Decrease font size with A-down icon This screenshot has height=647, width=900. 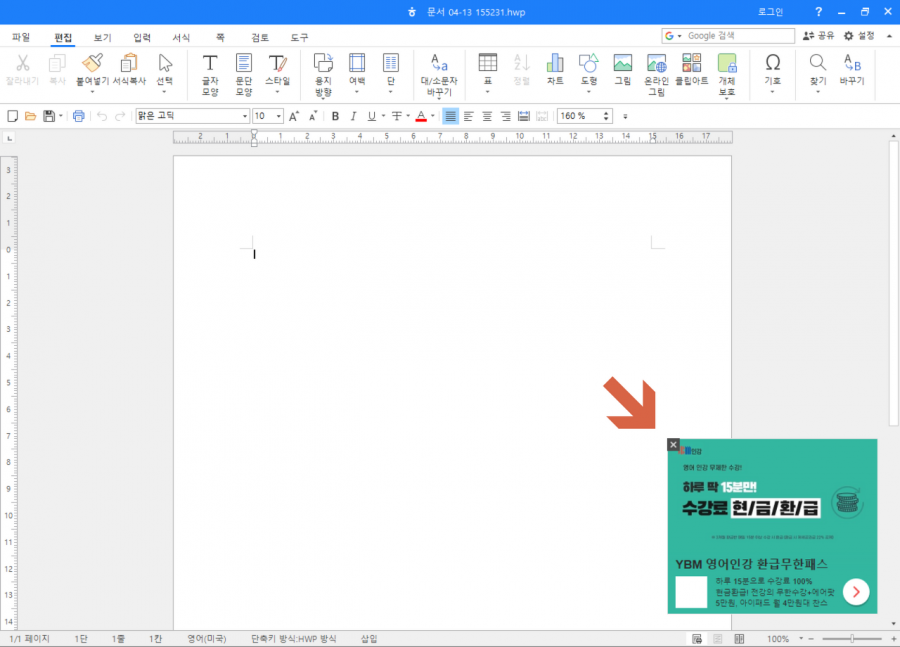pos(313,116)
